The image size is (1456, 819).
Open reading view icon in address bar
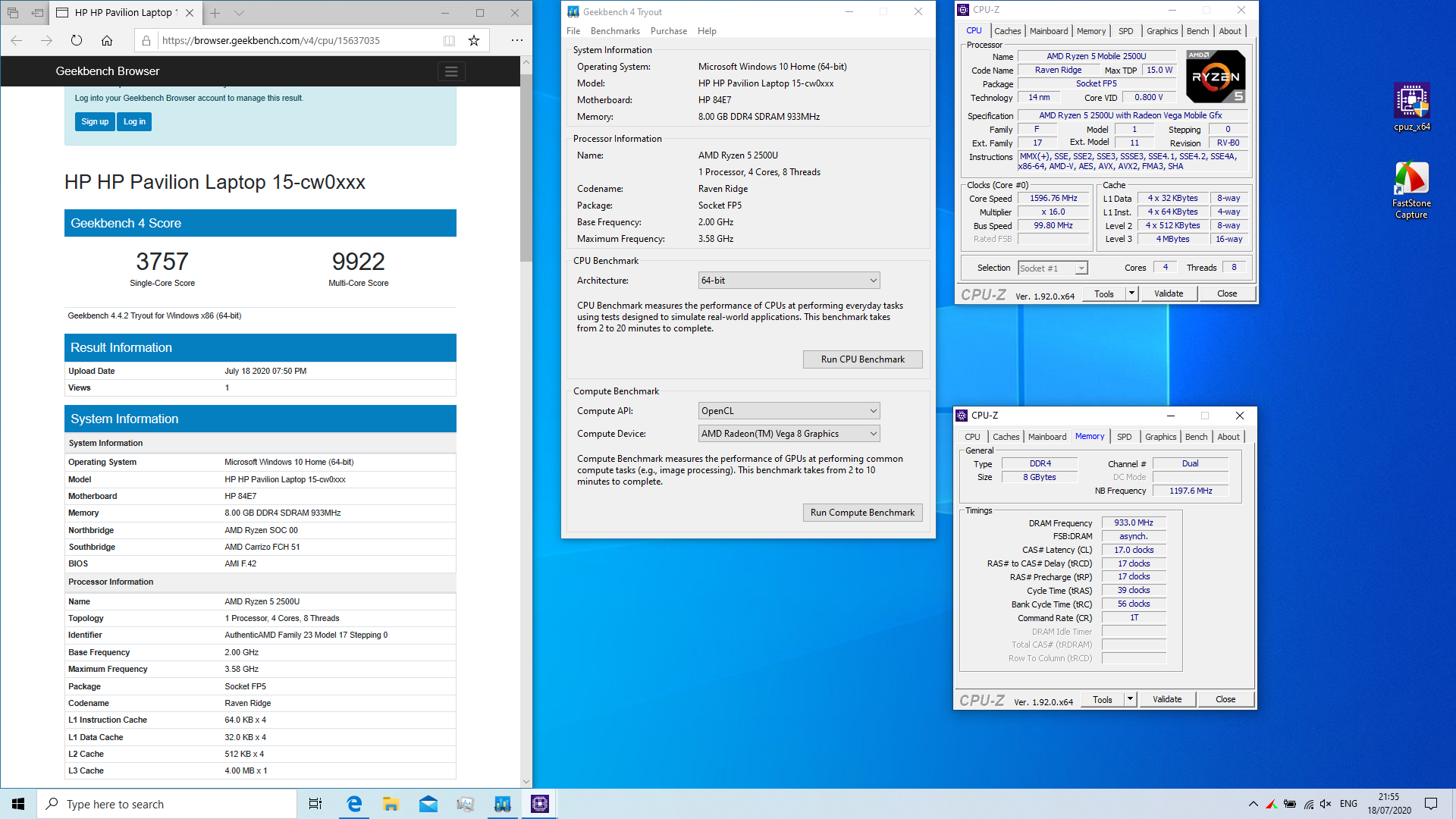[x=449, y=41]
